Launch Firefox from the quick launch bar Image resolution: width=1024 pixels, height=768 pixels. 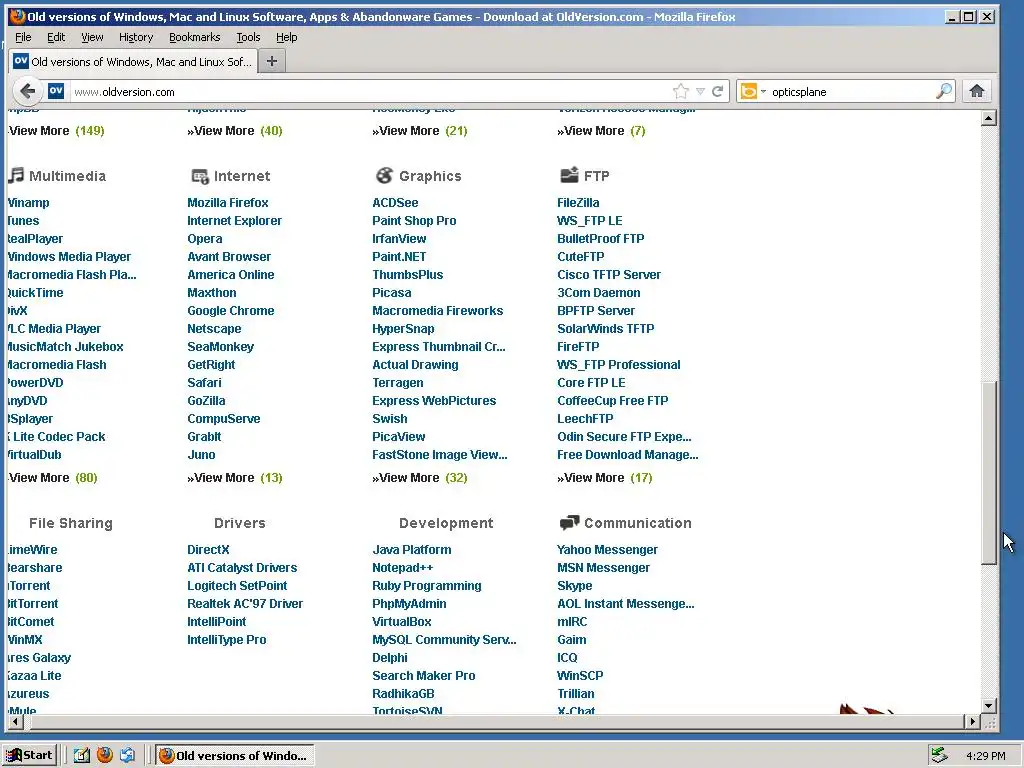click(104, 756)
